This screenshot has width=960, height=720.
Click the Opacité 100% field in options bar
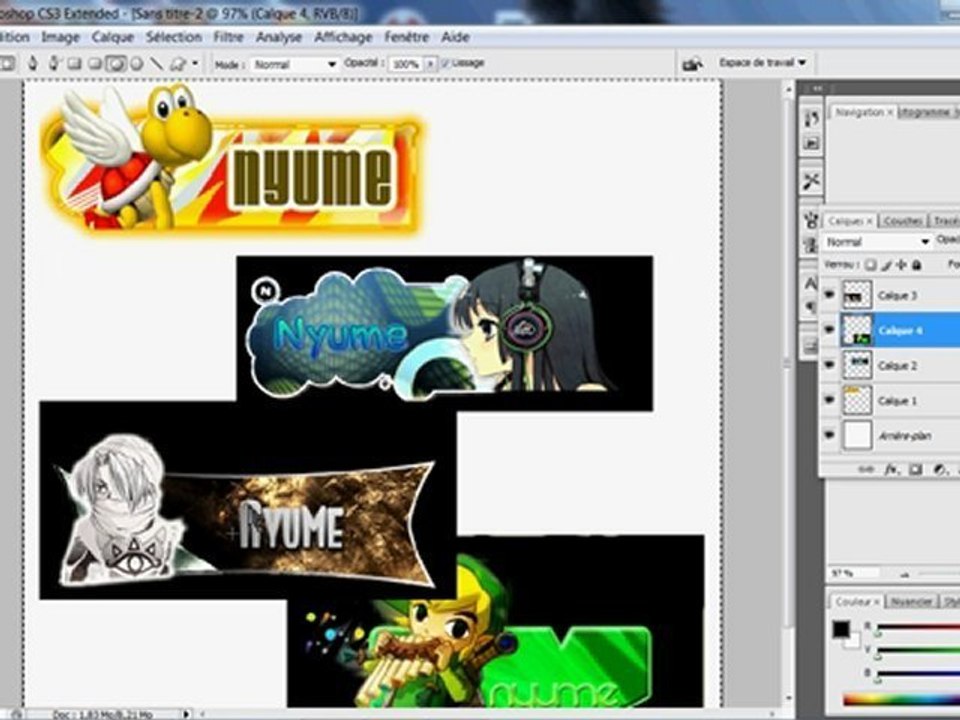pos(405,64)
